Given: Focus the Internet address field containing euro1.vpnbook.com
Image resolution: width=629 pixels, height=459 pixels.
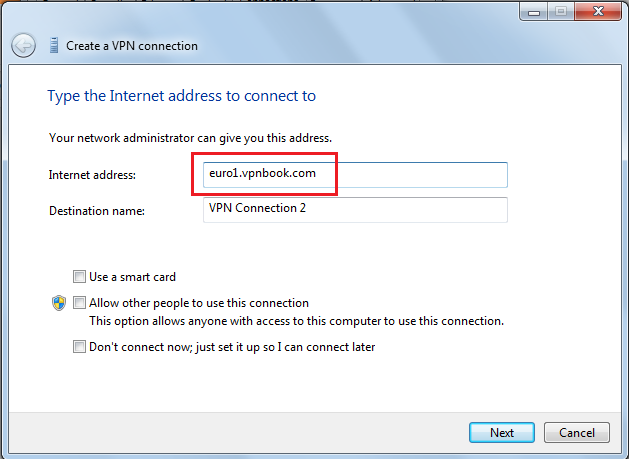Looking at the screenshot, I should click(x=355, y=175).
